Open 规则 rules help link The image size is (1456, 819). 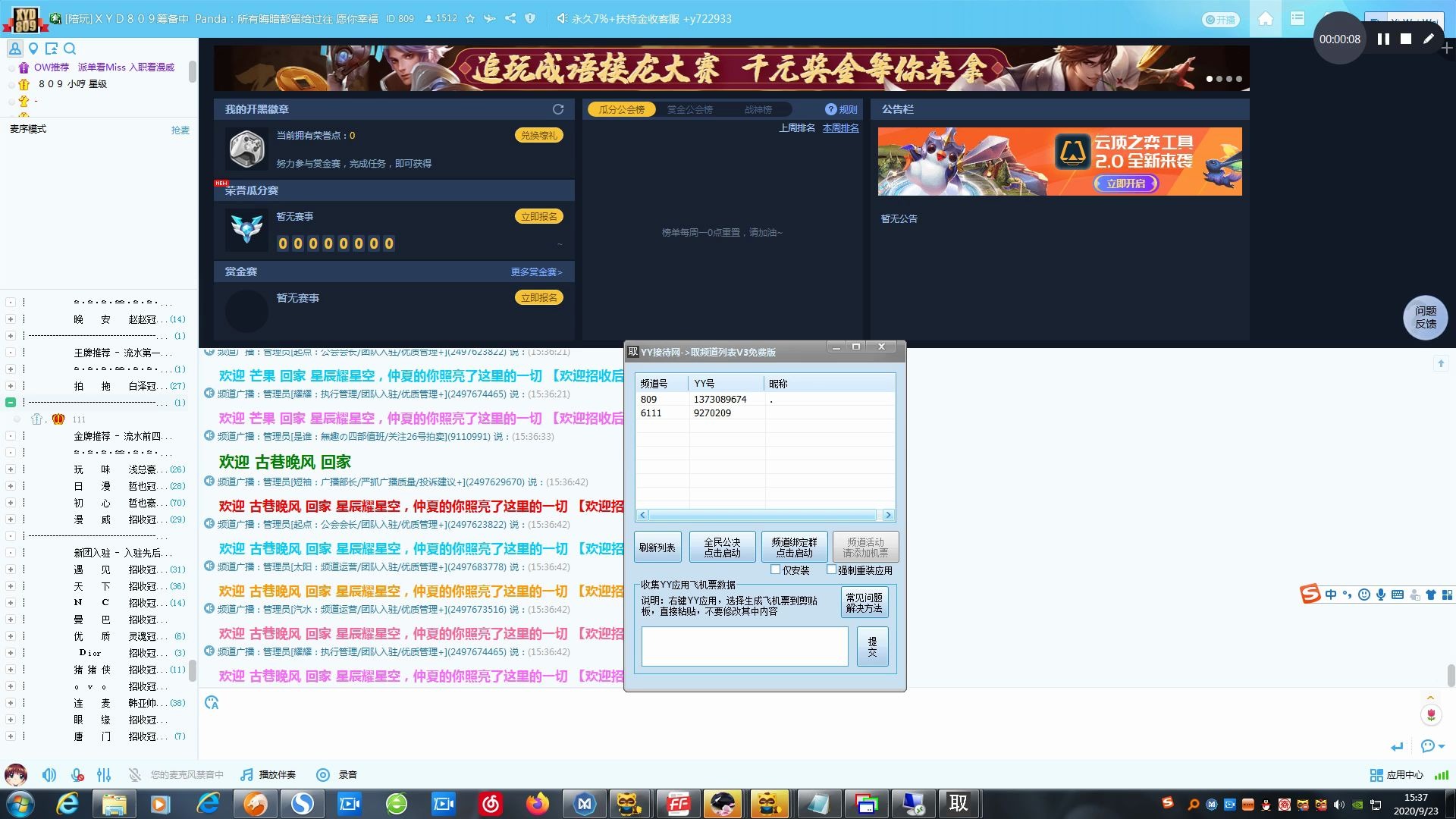click(x=841, y=109)
